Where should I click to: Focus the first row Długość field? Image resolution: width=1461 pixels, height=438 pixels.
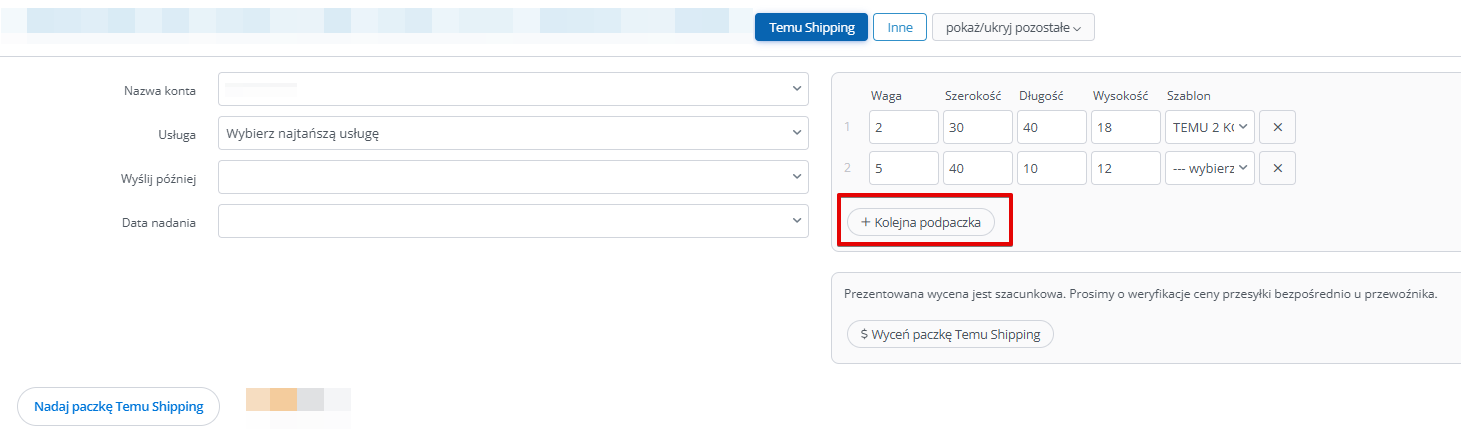(x=1051, y=128)
